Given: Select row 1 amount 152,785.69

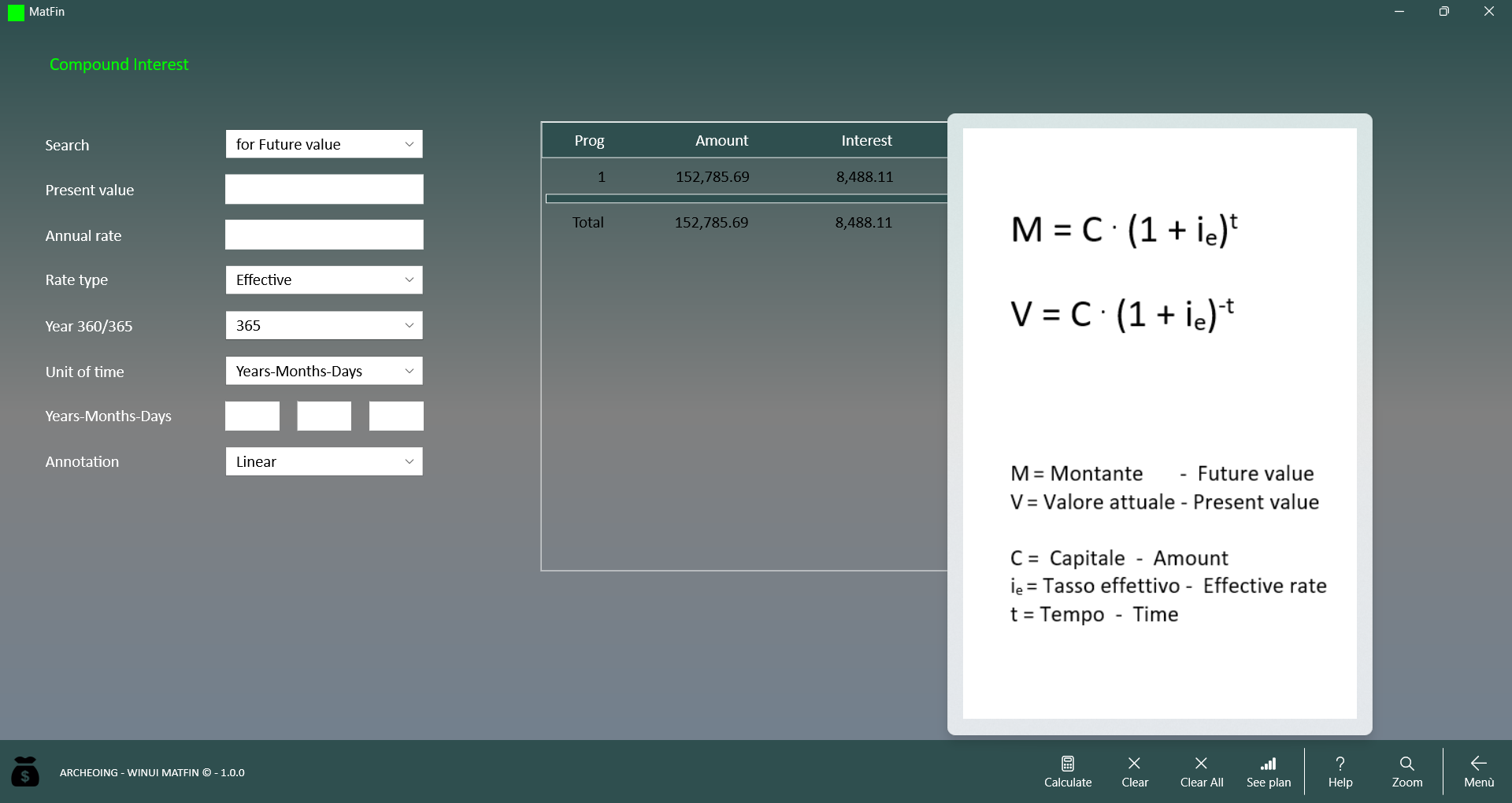Looking at the screenshot, I should [712, 176].
